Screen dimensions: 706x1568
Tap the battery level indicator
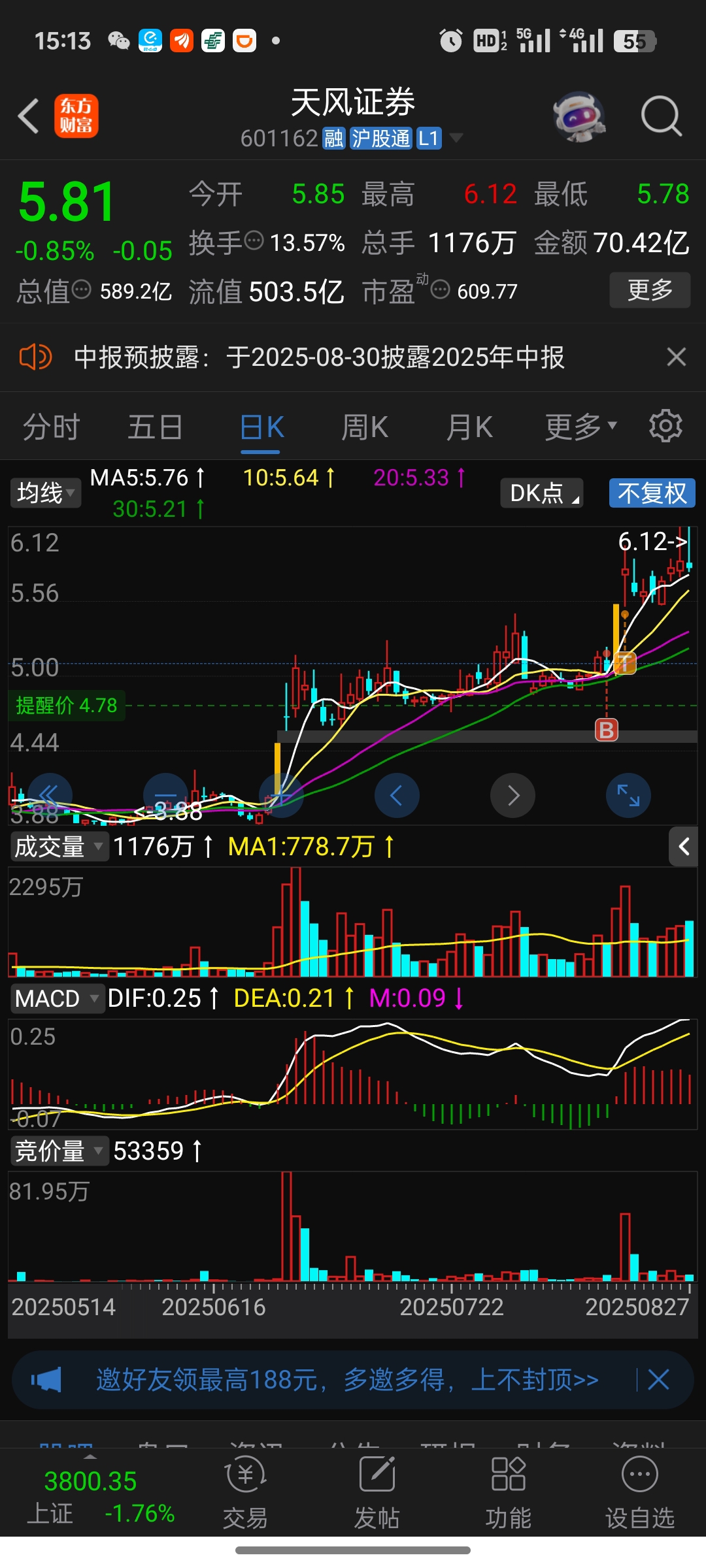[x=635, y=41]
